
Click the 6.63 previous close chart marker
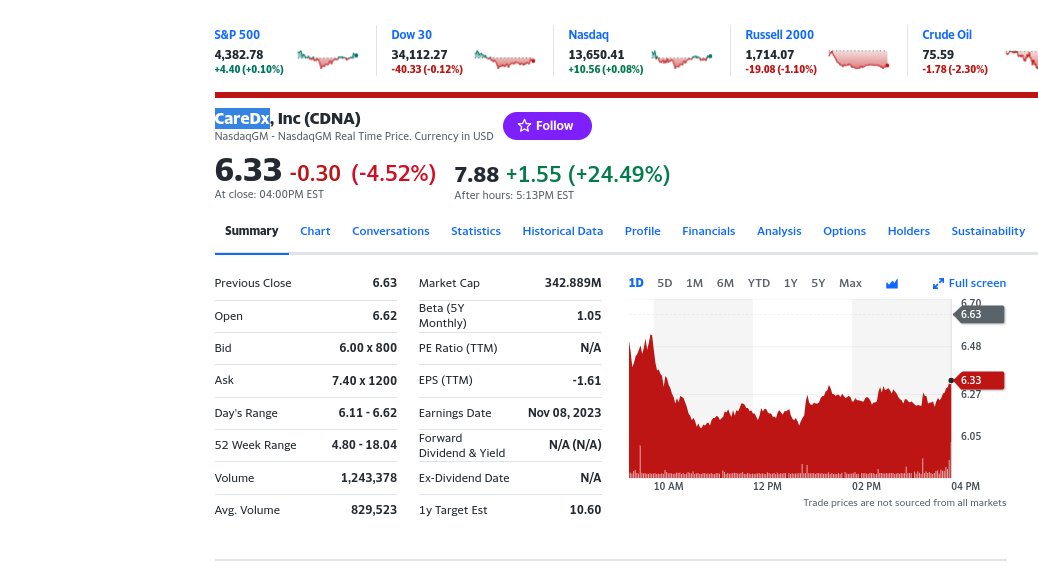tap(980, 314)
